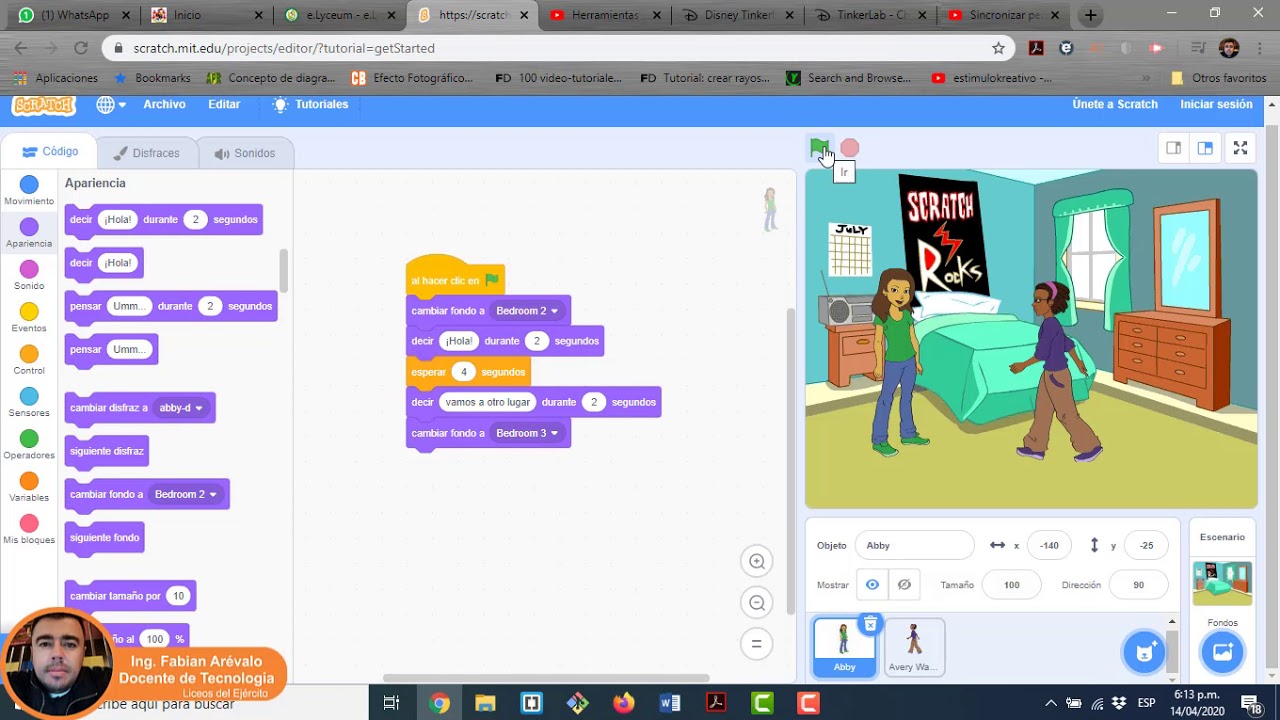This screenshot has height=720, width=1280.
Task: Edit the sprite name field Abby
Action: click(x=914, y=545)
